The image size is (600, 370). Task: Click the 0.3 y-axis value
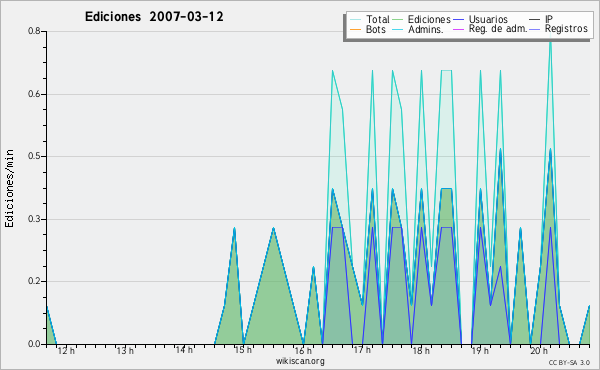tap(34, 219)
